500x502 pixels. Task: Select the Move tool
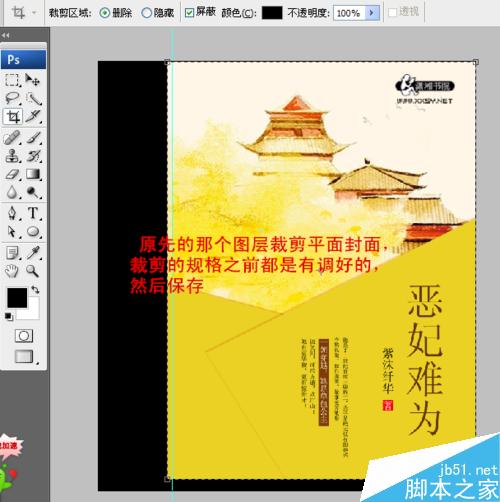33,80
